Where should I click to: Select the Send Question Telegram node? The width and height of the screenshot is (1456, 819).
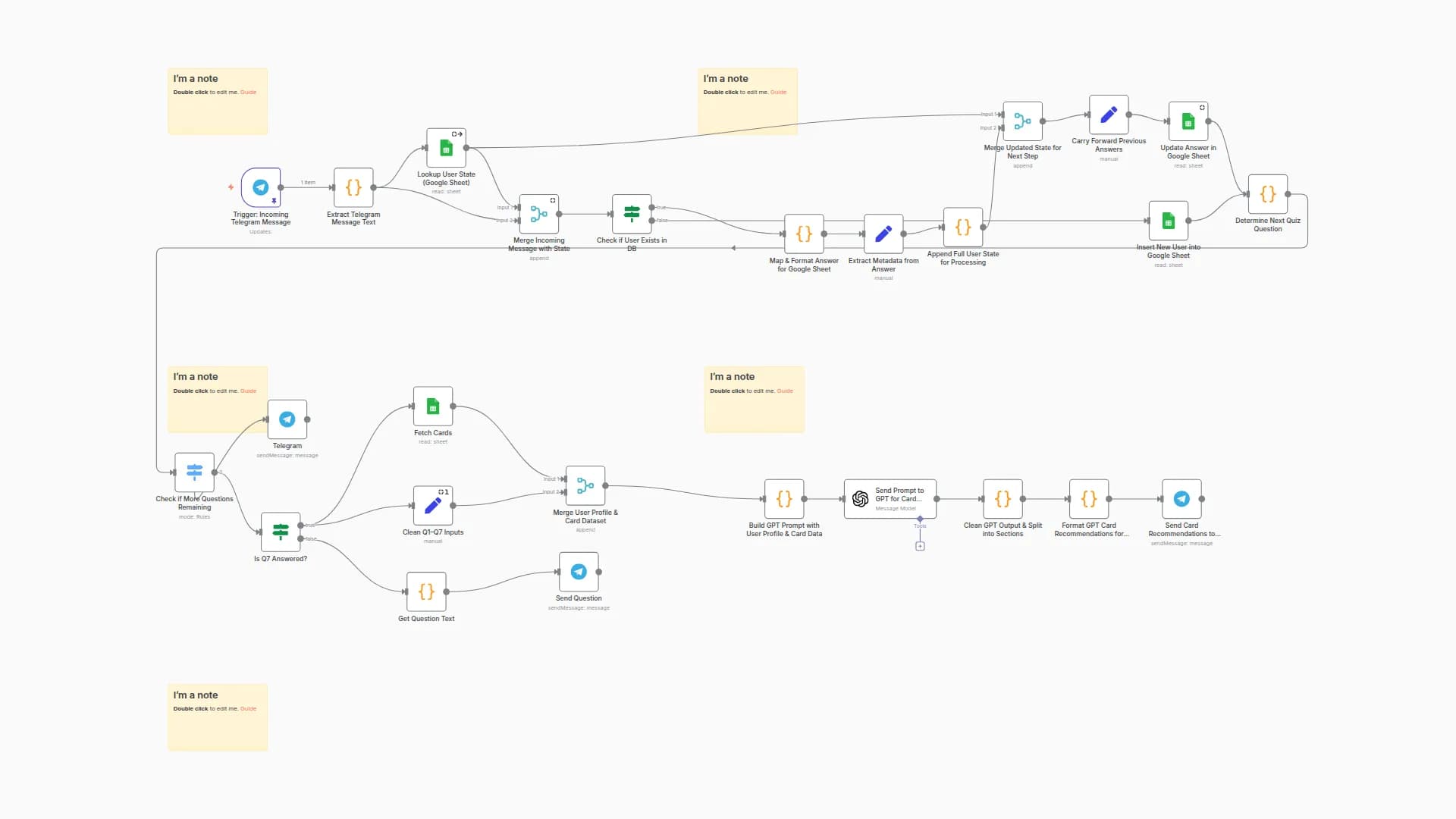point(579,573)
